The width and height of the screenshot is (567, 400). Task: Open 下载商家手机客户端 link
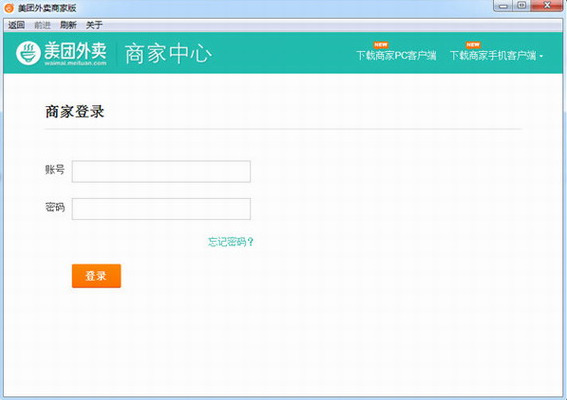[493, 56]
